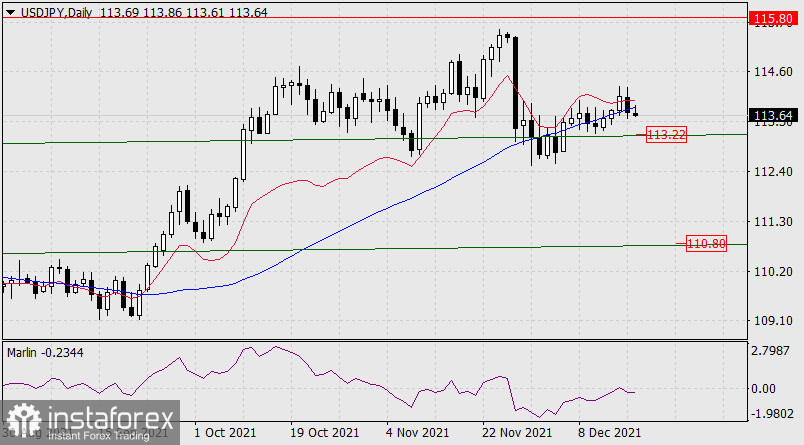Click the 111.30 price axis value

click(x=773, y=221)
